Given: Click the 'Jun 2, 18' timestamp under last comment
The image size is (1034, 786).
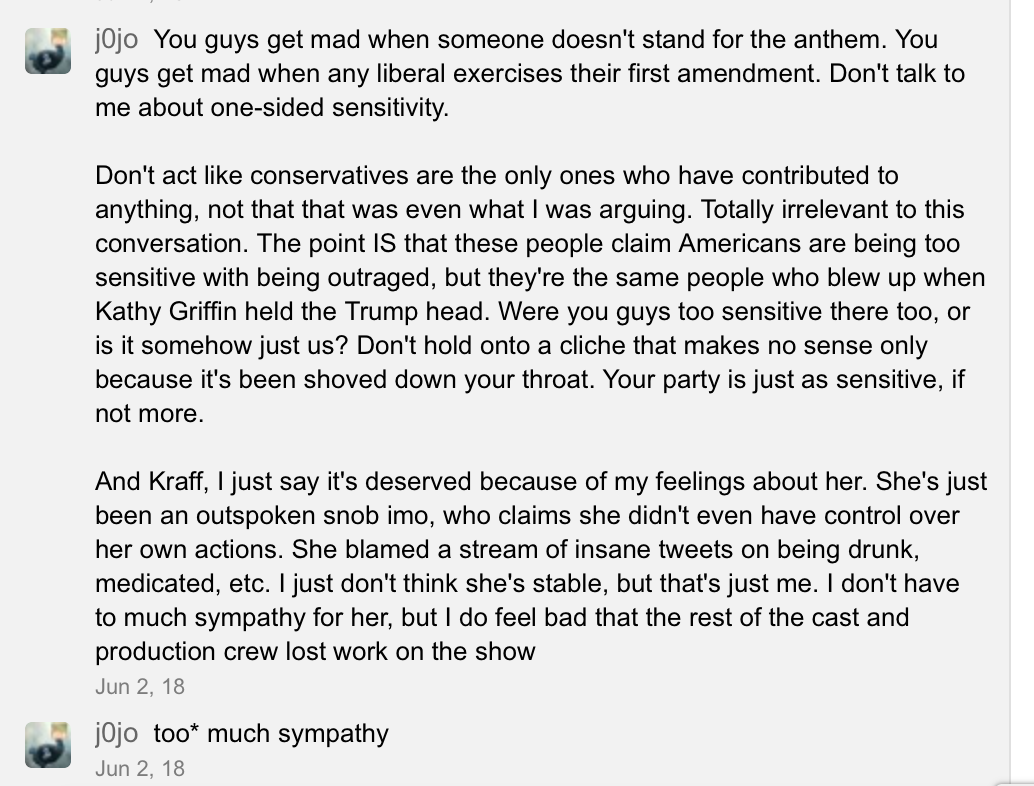Looking at the screenshot, I should (x=140, y=768).
